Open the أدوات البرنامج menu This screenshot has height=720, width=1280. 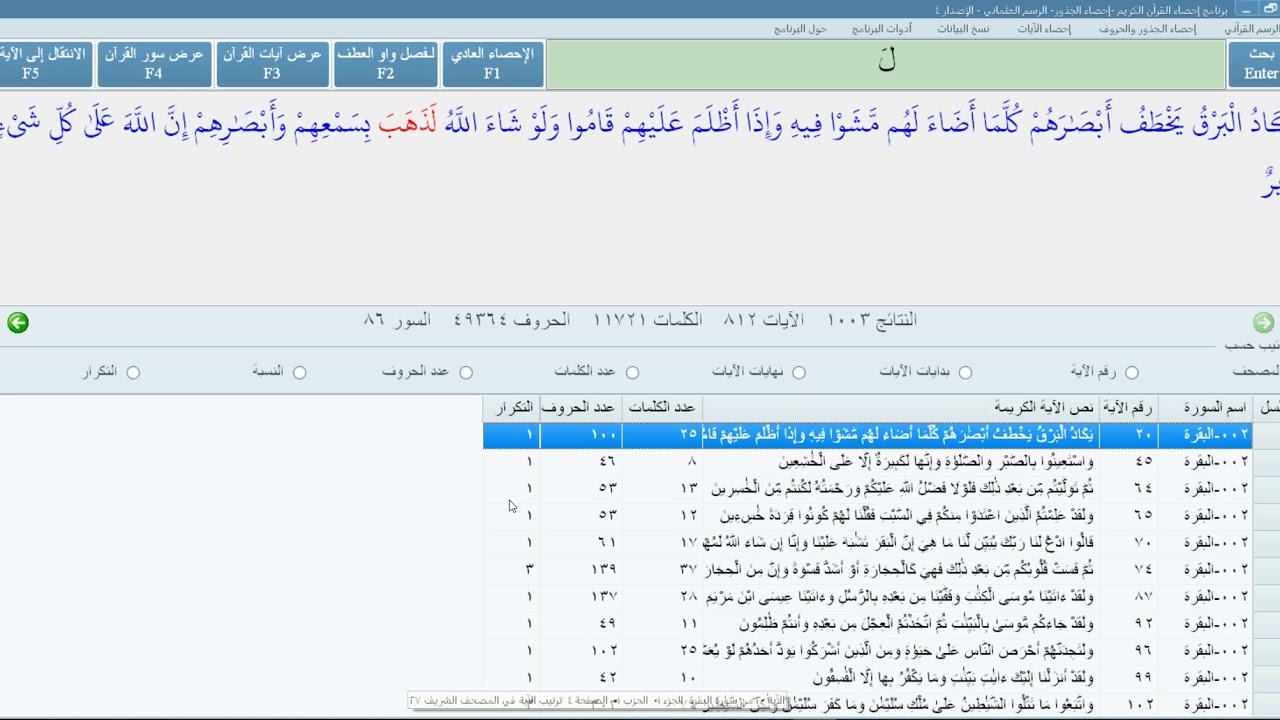[x=882, y=29]
